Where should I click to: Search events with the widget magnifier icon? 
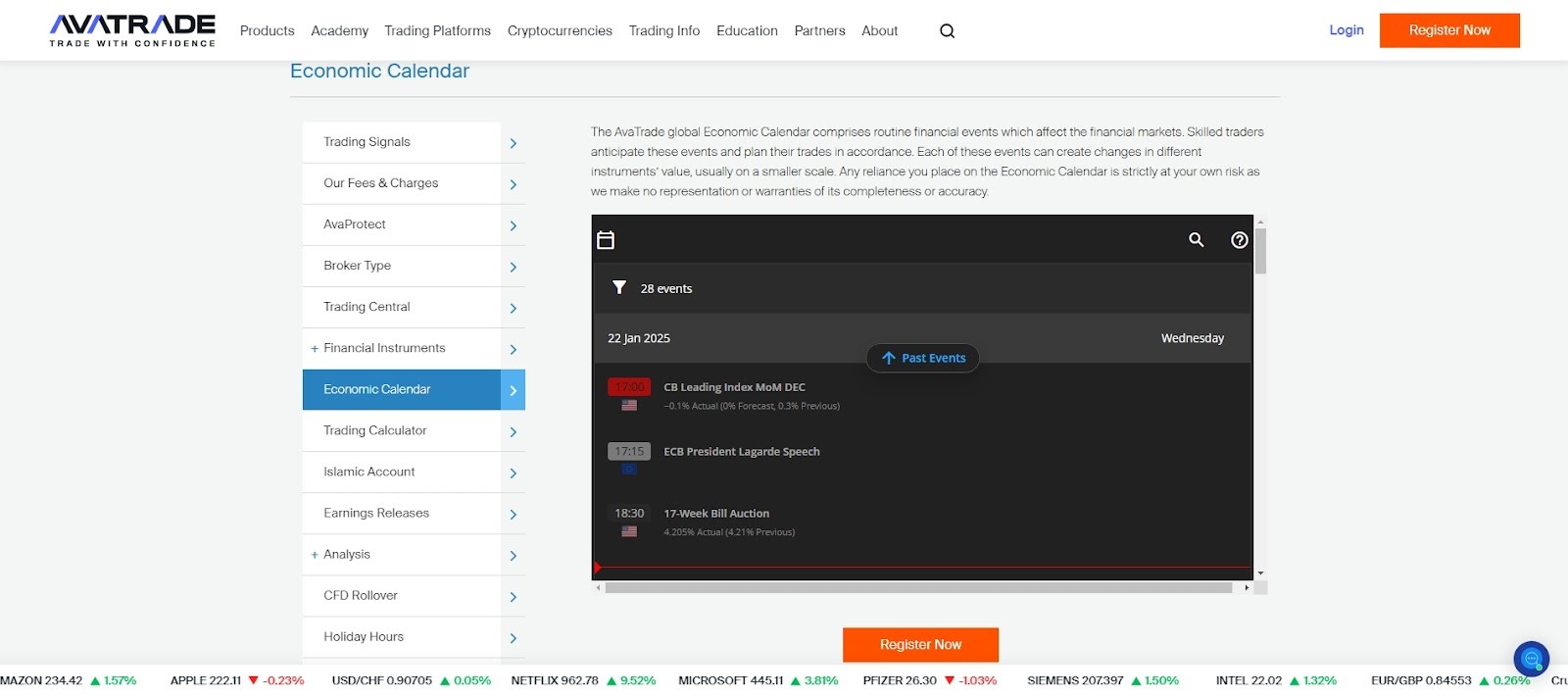click(x=1196, y=240)
